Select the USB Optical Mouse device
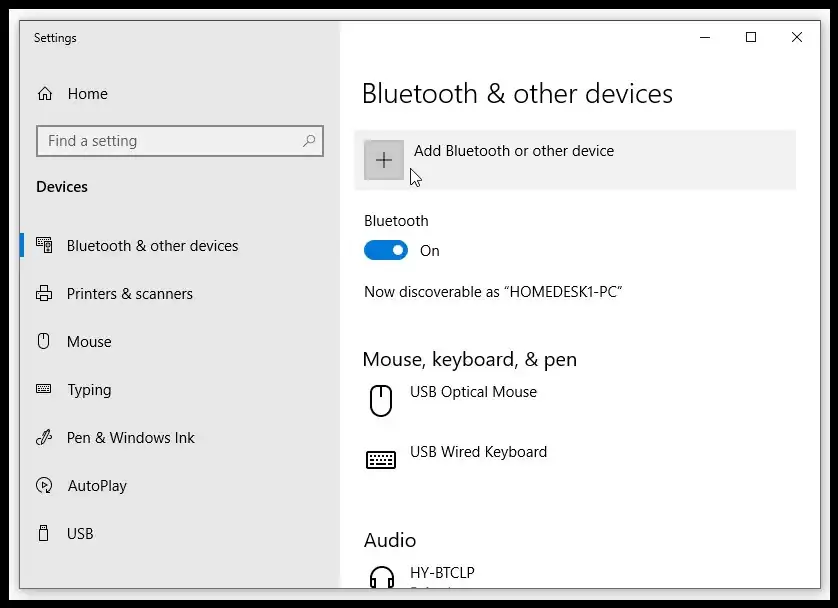838x608 pixels. [473, 392]
